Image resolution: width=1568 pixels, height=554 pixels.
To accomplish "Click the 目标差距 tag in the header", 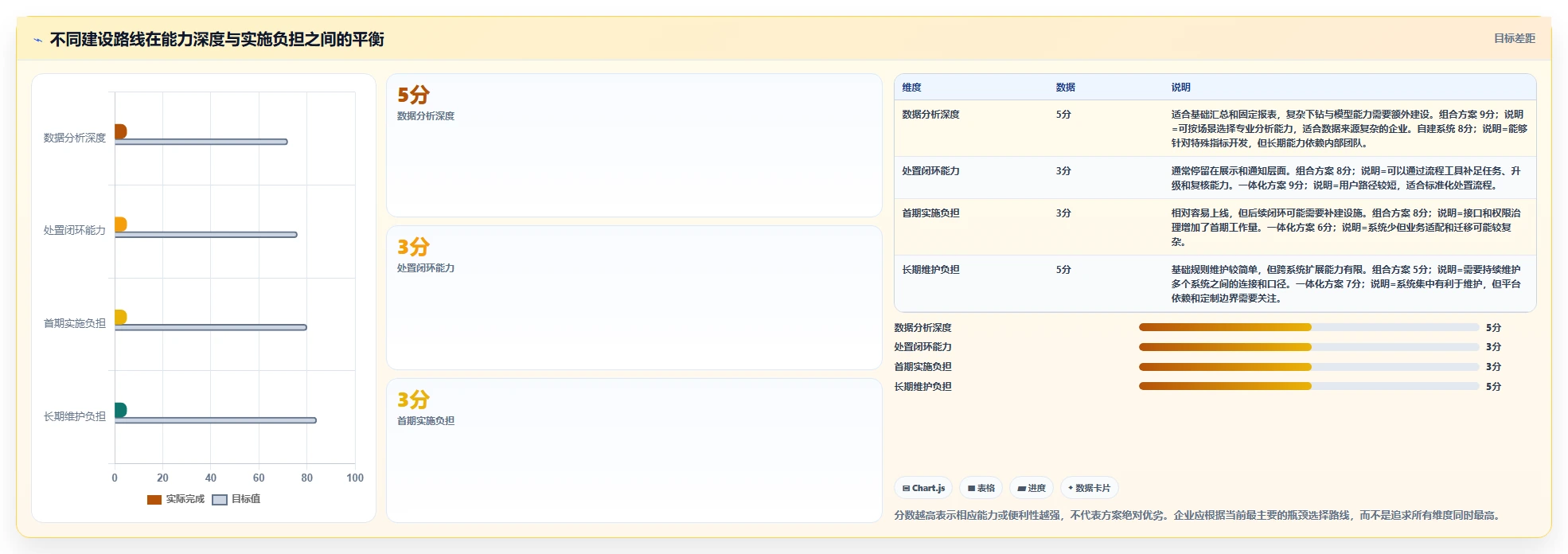I will (1514, 38).
